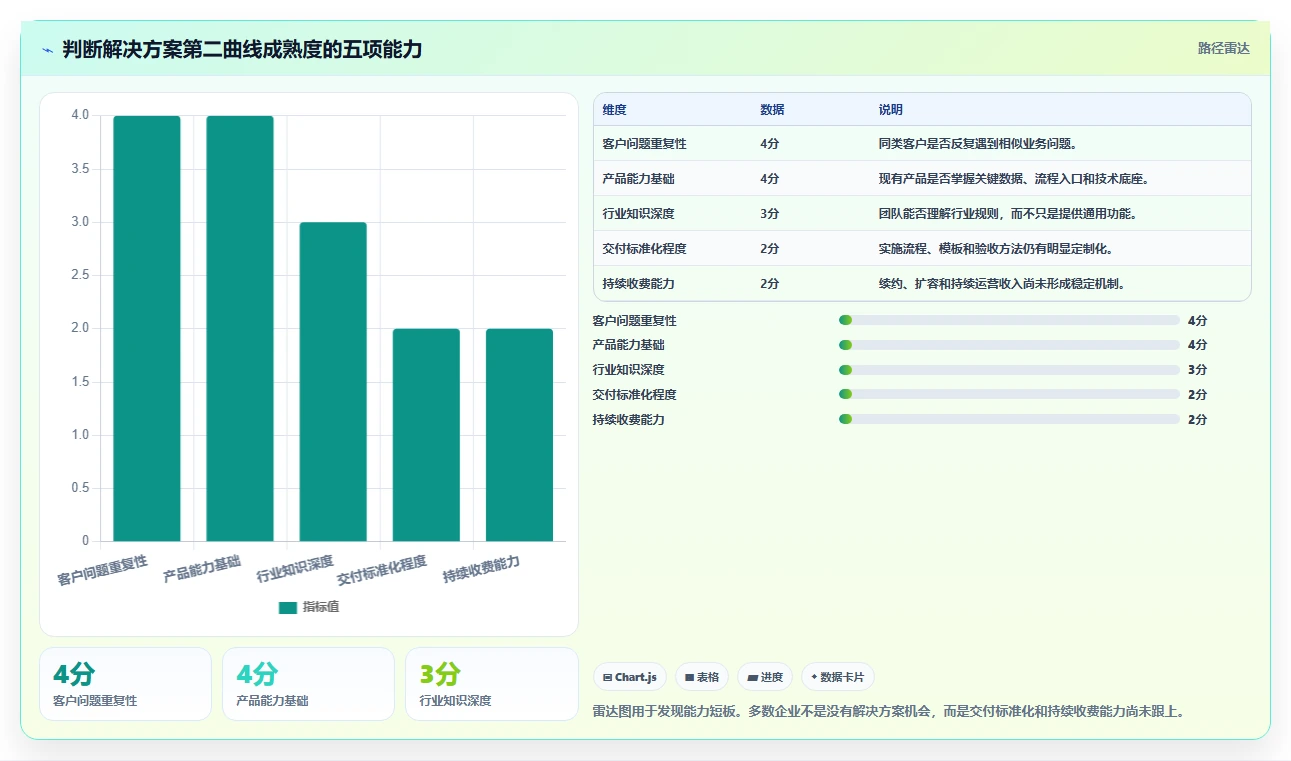
Task: Click the page title 判断解决方案第二曲线成熟度的五项能力
Action: [x=242, y=49]
